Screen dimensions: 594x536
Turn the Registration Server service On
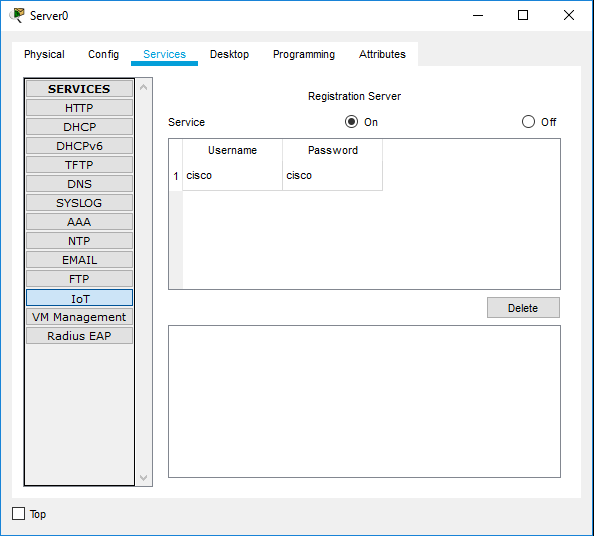click(x=351, y=122)
